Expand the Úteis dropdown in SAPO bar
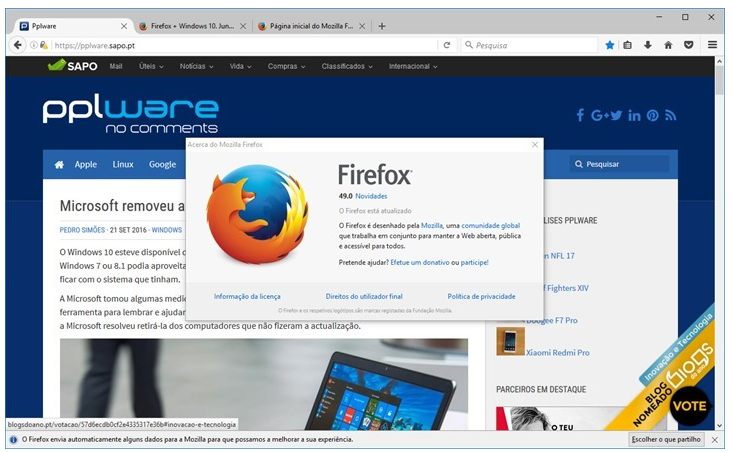 coord(151,66)
